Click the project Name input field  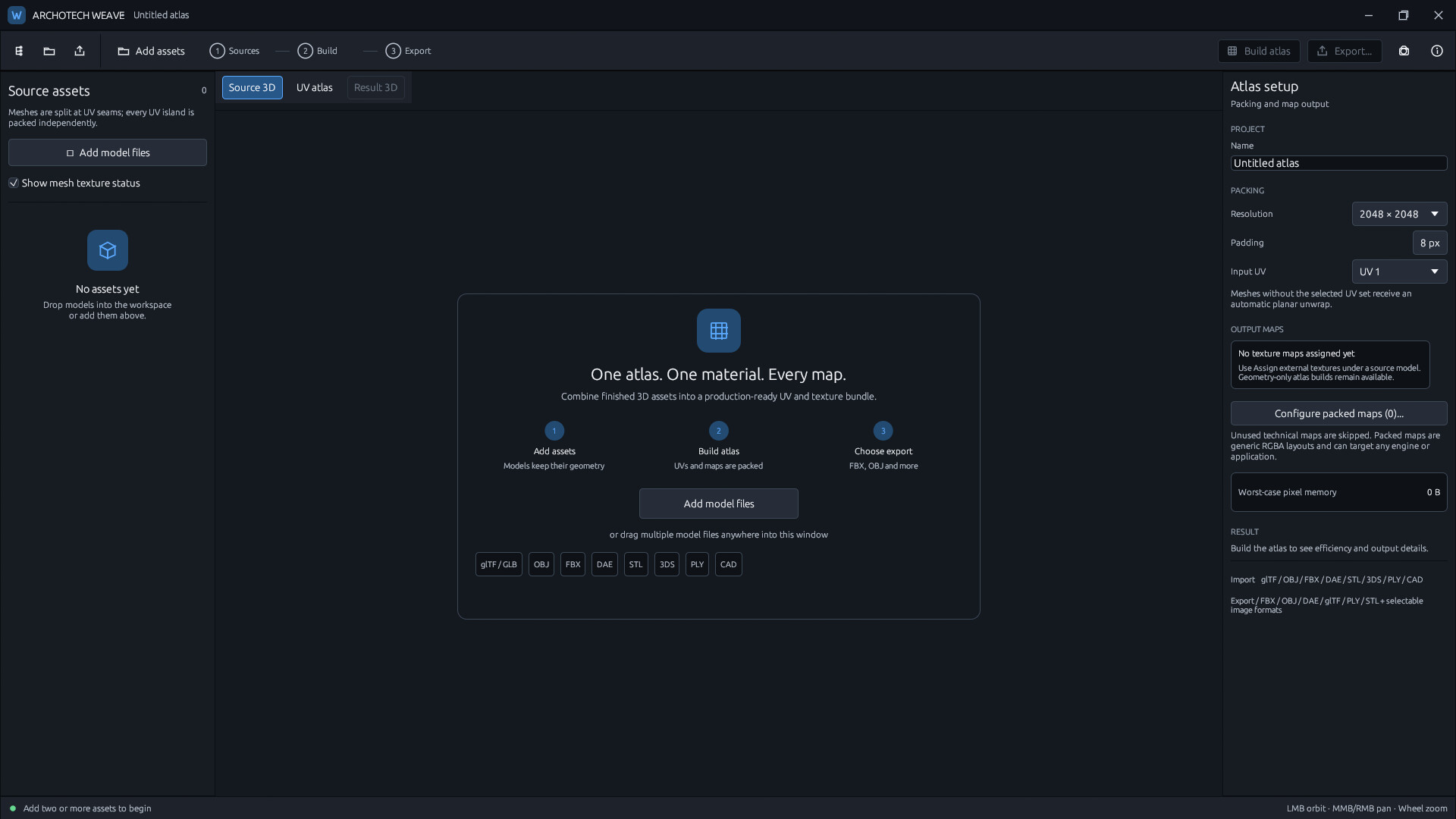coord(1338,163)
